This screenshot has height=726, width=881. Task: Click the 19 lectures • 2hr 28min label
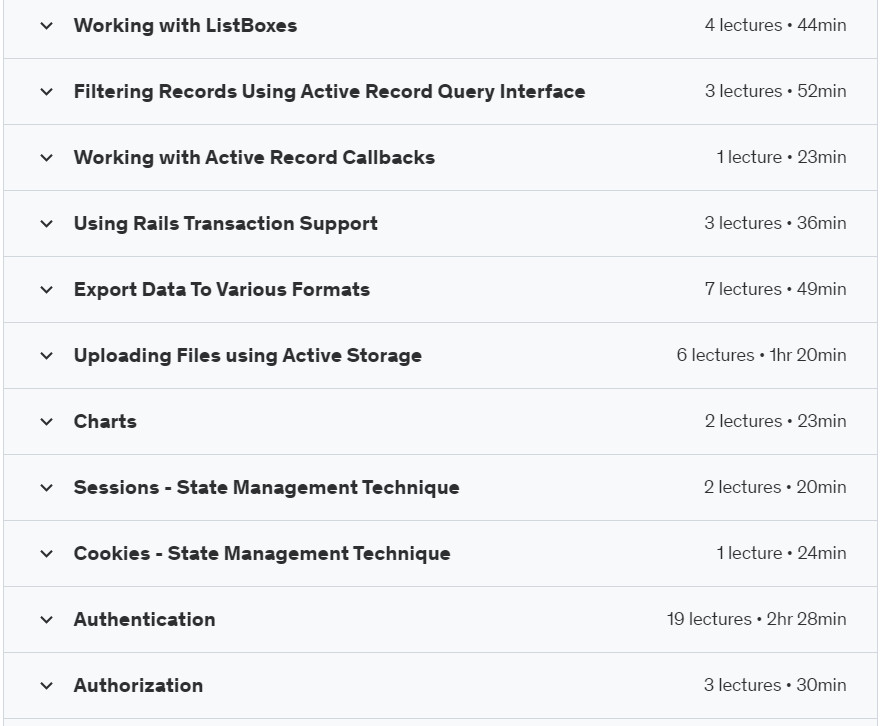click(x=756, y=619)
